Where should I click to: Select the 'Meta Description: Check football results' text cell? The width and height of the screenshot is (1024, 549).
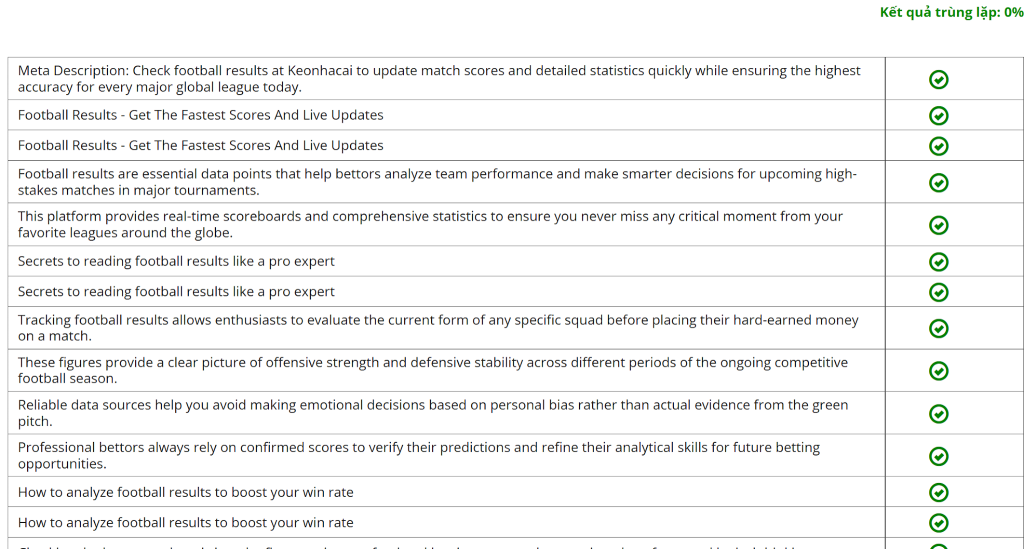pyautogui.click(x=438, y=79)
